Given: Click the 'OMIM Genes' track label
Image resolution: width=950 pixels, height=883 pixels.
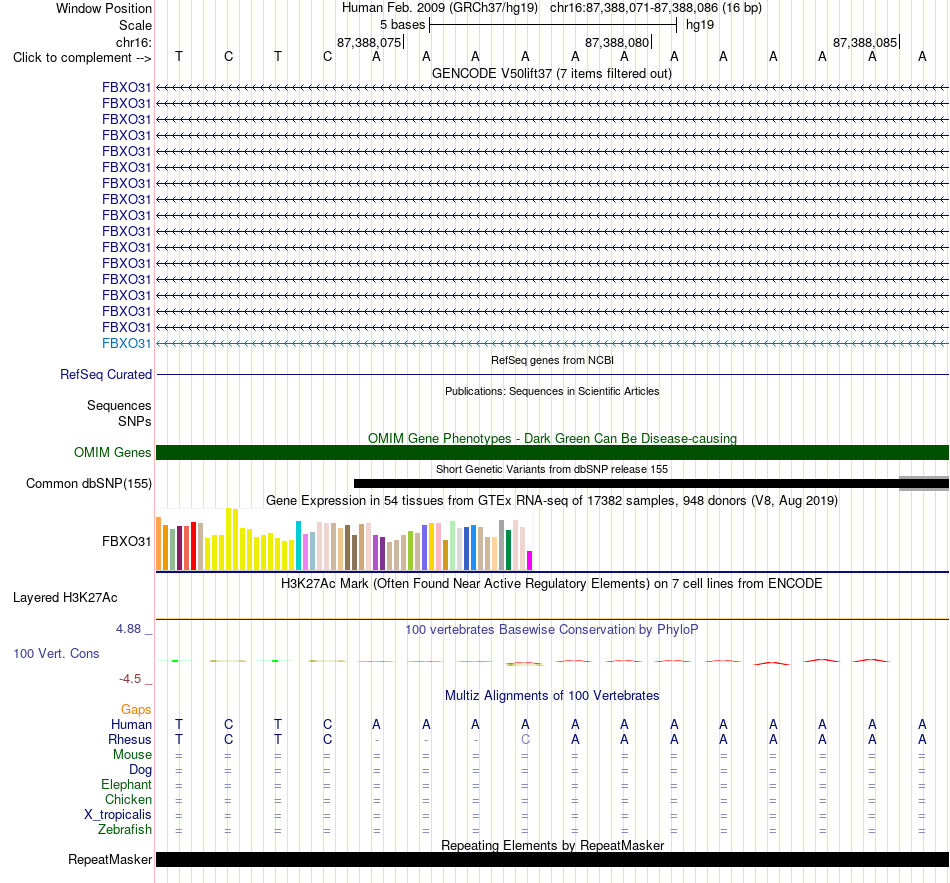Looking at the screenshot, I should tap(112, 453).
